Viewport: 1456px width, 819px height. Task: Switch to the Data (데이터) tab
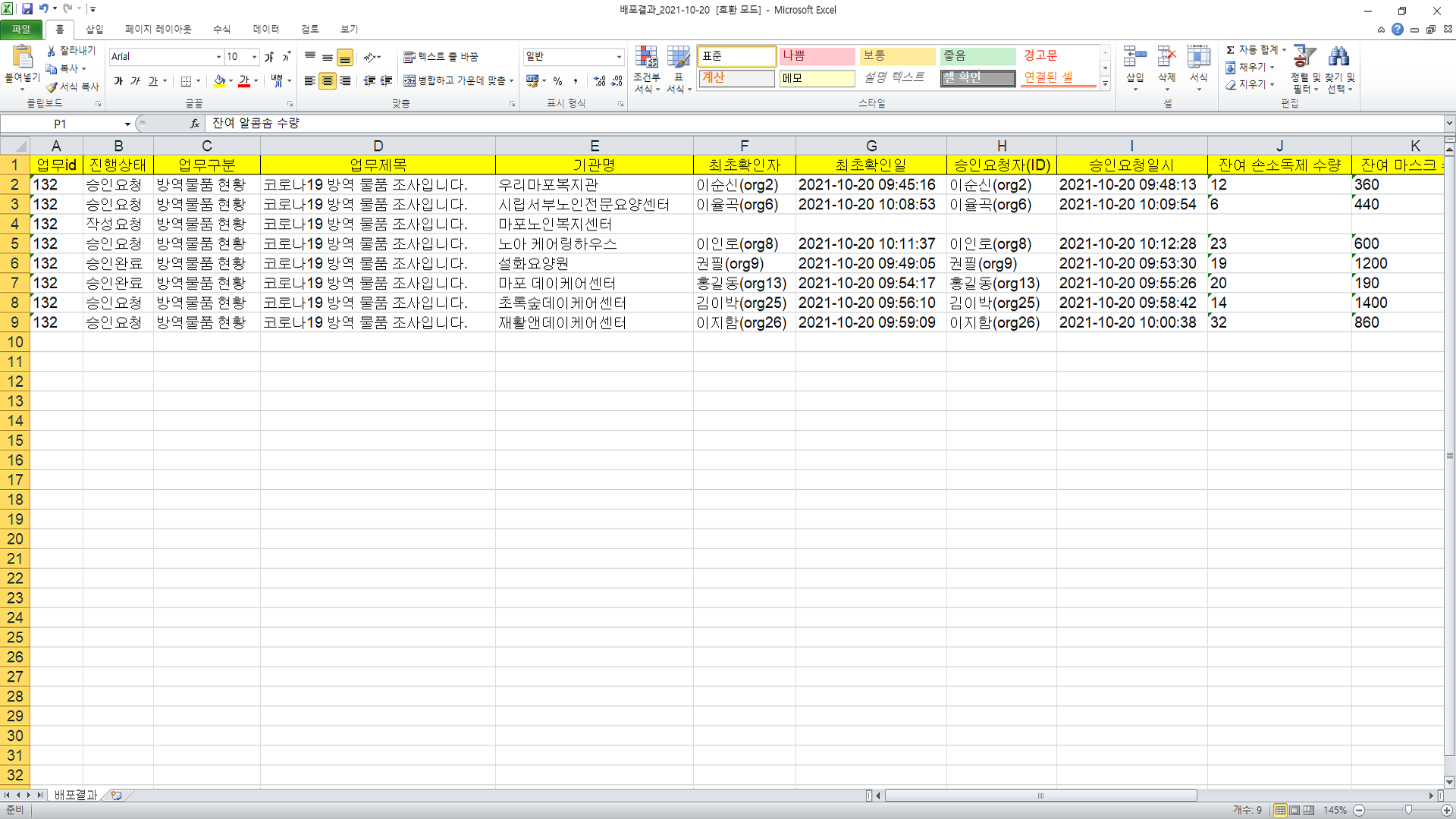[x=266, y=30]
